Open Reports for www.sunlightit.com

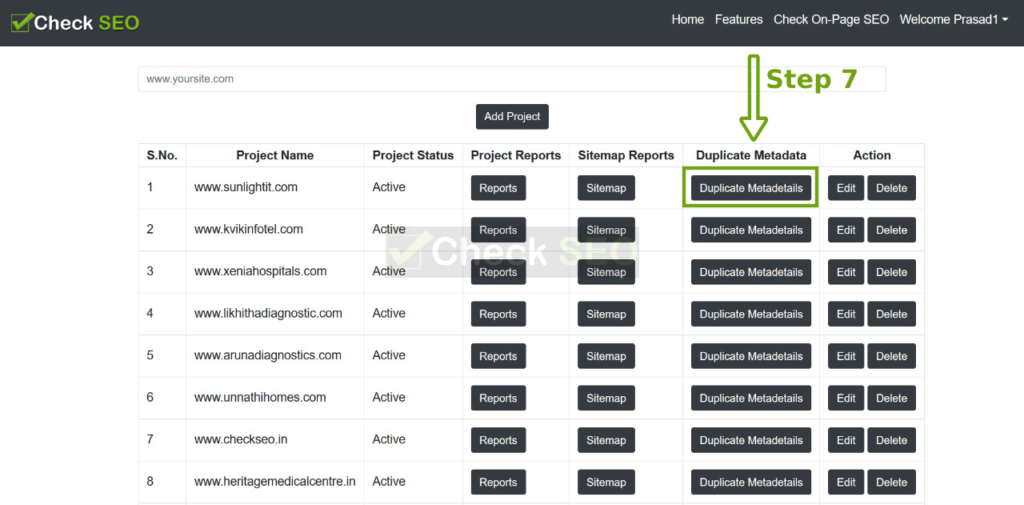pos(498,188)
